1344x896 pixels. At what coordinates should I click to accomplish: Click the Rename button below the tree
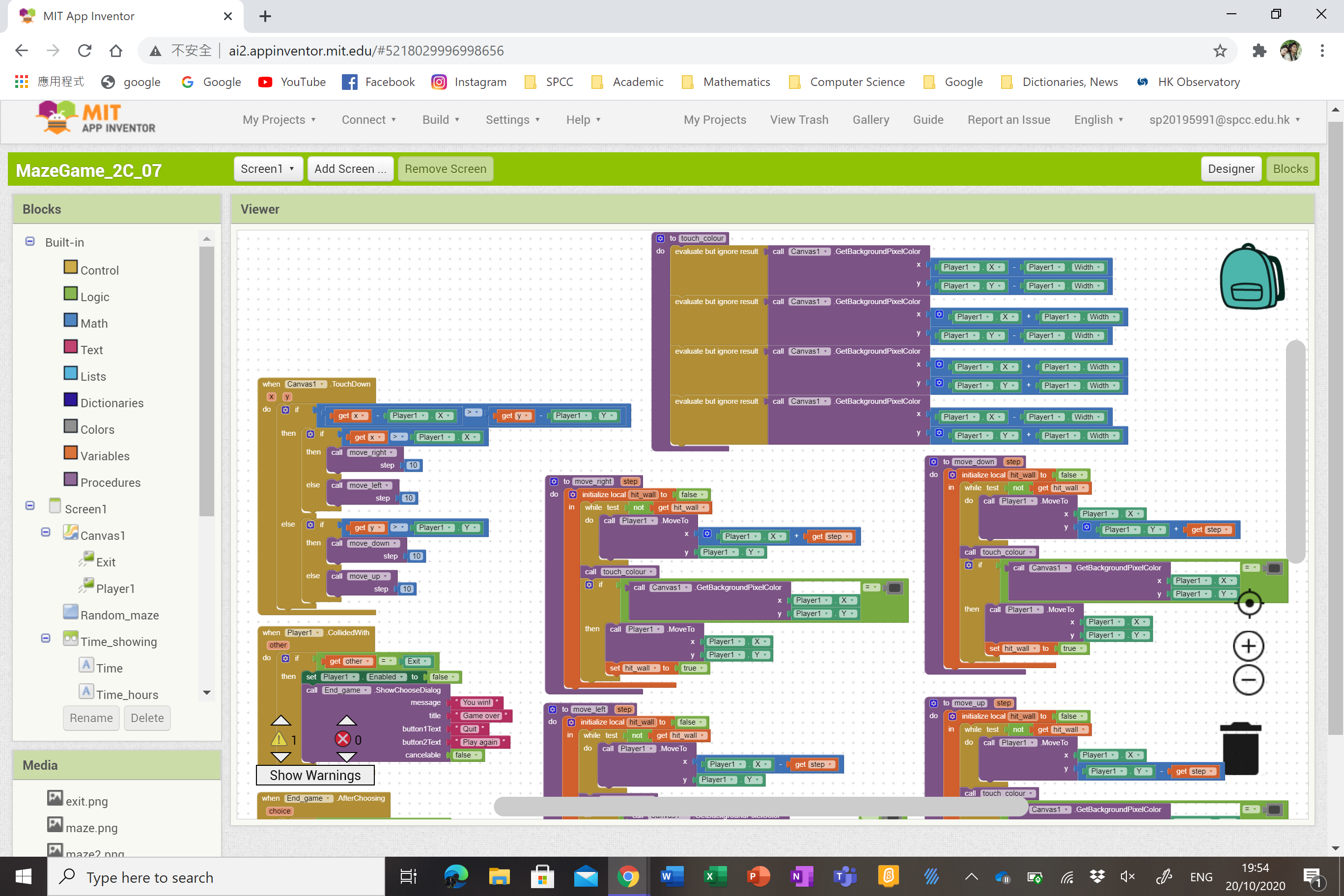pyautogui.click(x=91, y=718)
